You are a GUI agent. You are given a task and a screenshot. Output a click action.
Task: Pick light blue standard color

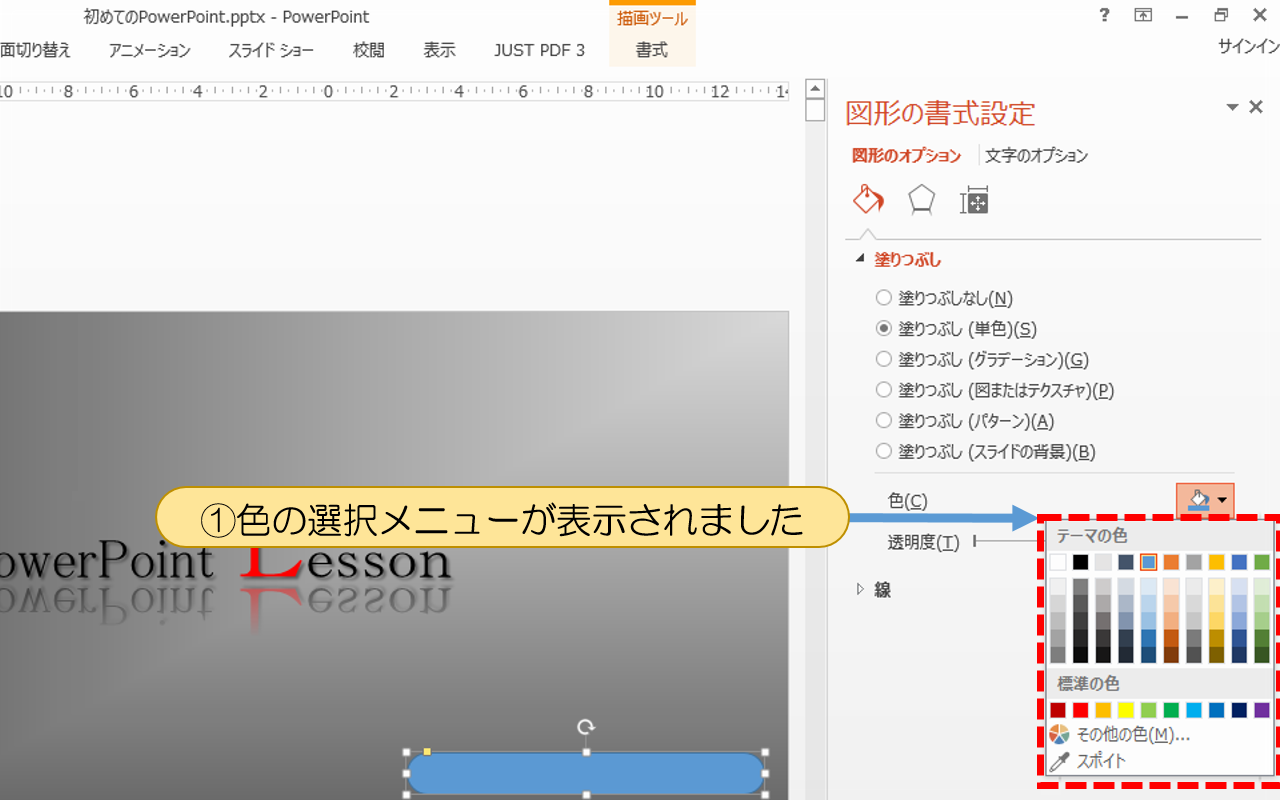1194,710
